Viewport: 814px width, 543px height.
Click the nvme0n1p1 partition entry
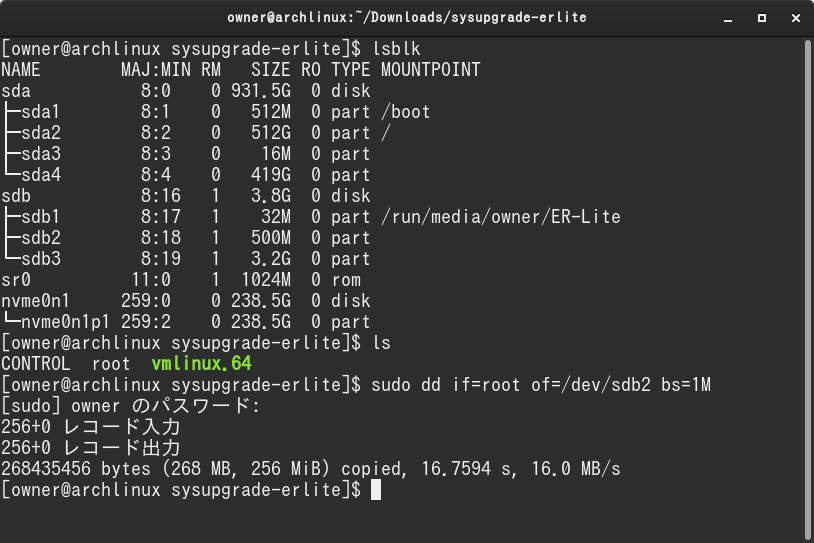65,322
